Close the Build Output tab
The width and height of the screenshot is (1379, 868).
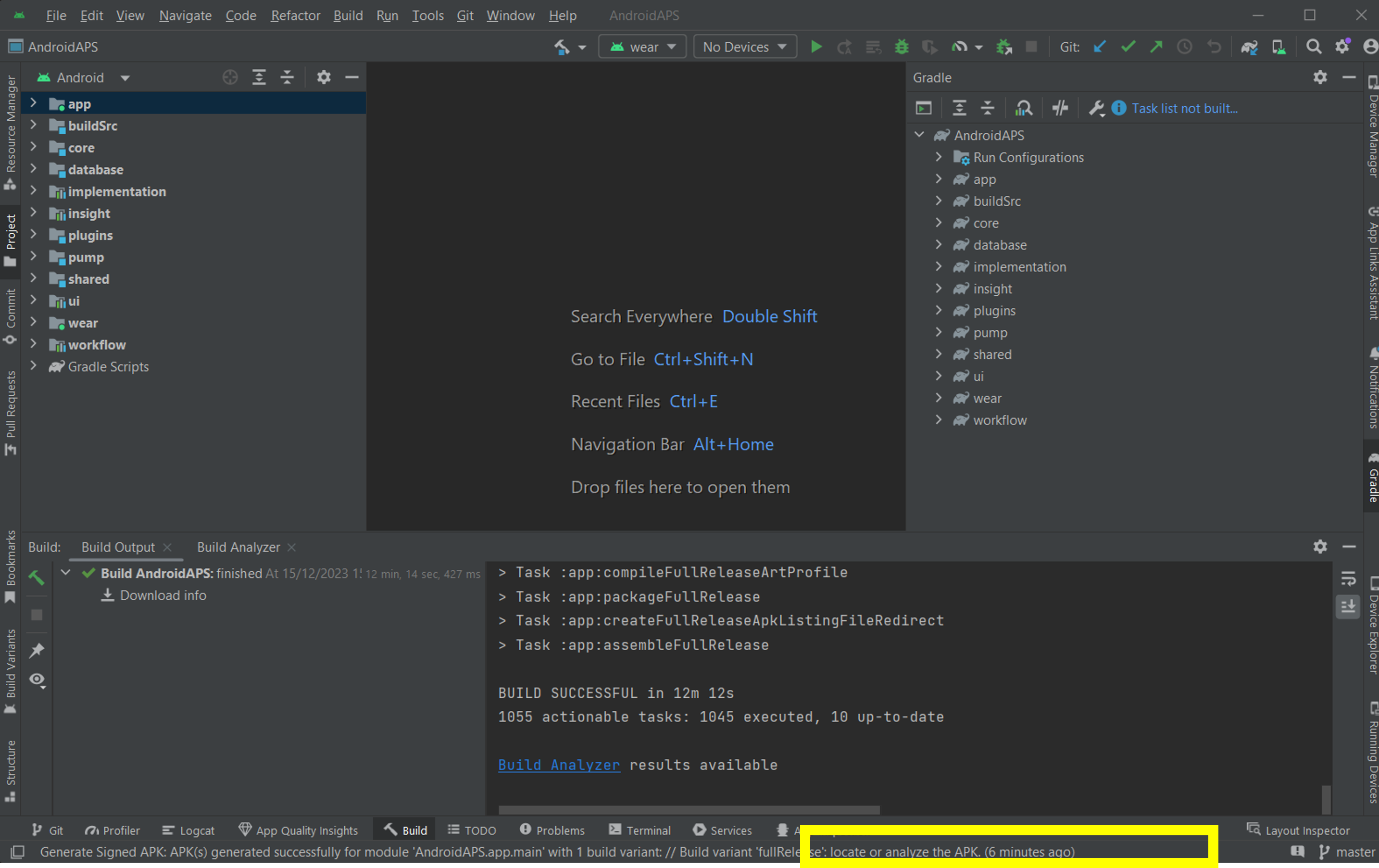[x=167, y=547]
